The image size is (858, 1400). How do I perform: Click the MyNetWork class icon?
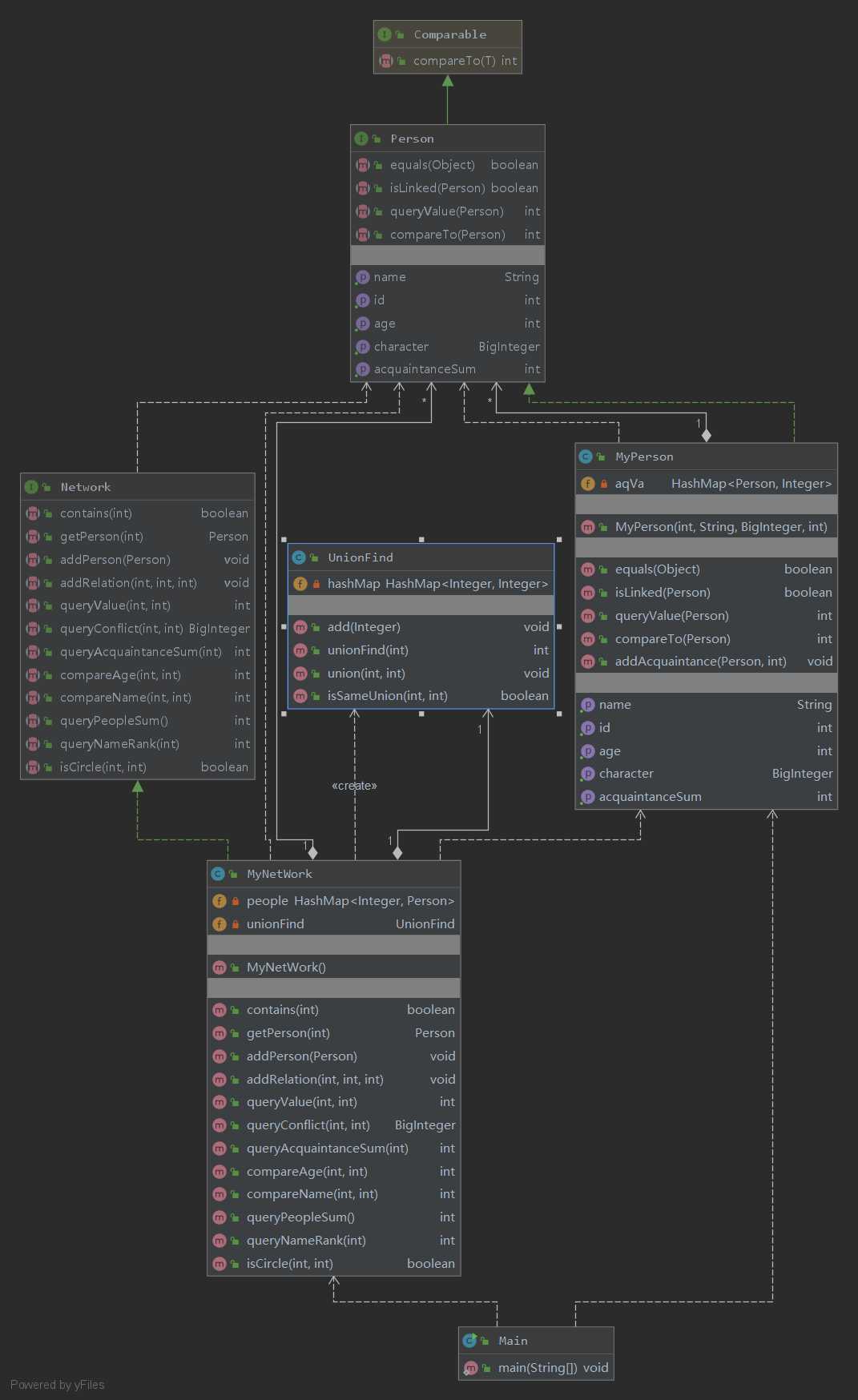pyautogui.click(x=218, y=874)
